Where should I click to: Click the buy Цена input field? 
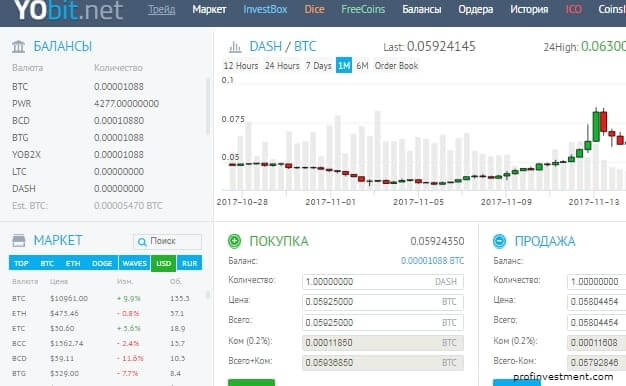383,302
